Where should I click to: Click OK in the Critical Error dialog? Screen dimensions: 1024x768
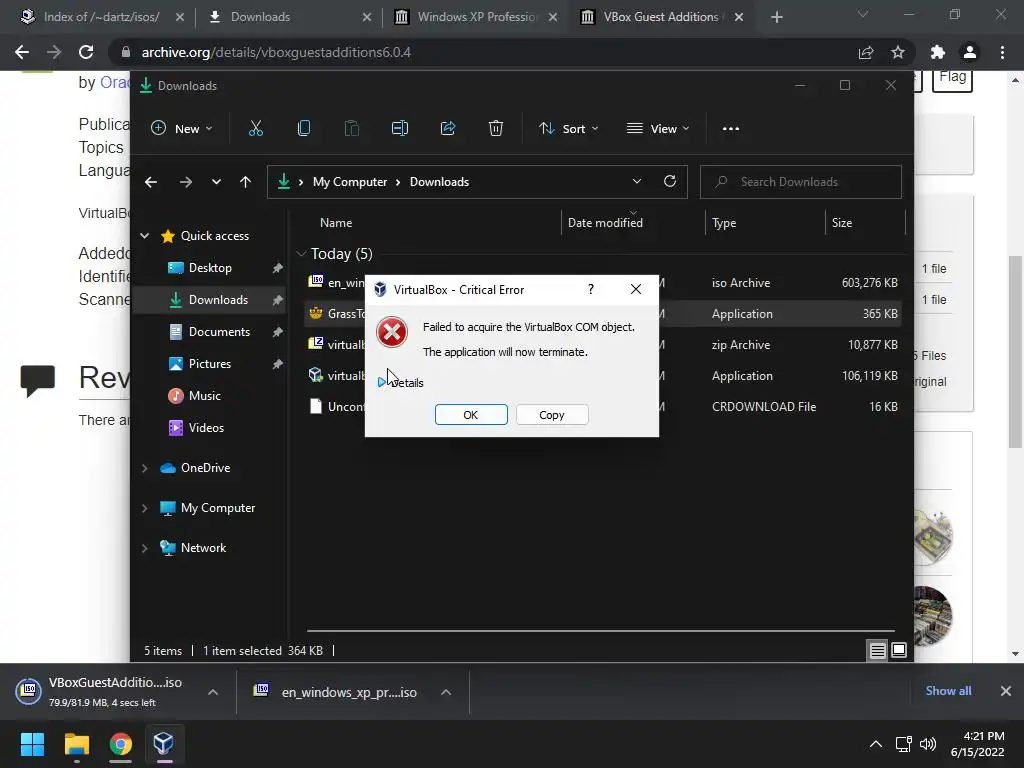(471, 415)
